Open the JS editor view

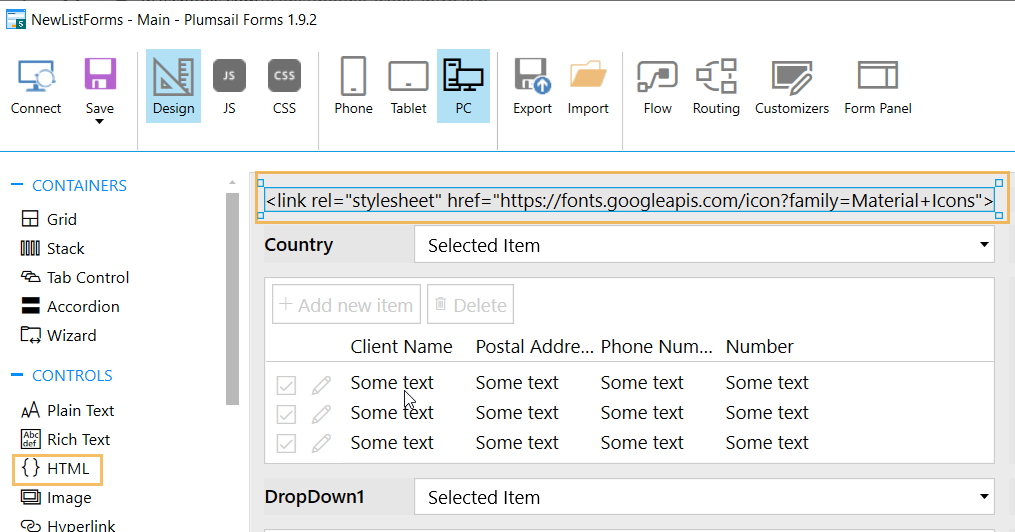(229, 86)
